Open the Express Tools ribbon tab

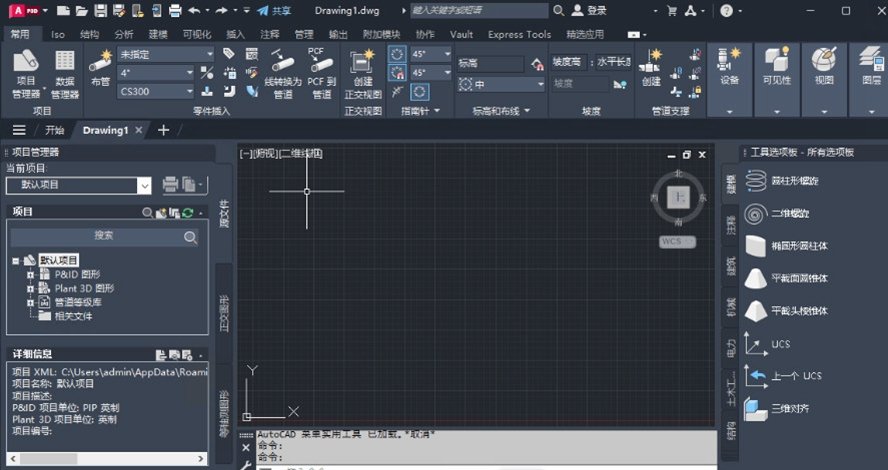click(x=519, y=35)
